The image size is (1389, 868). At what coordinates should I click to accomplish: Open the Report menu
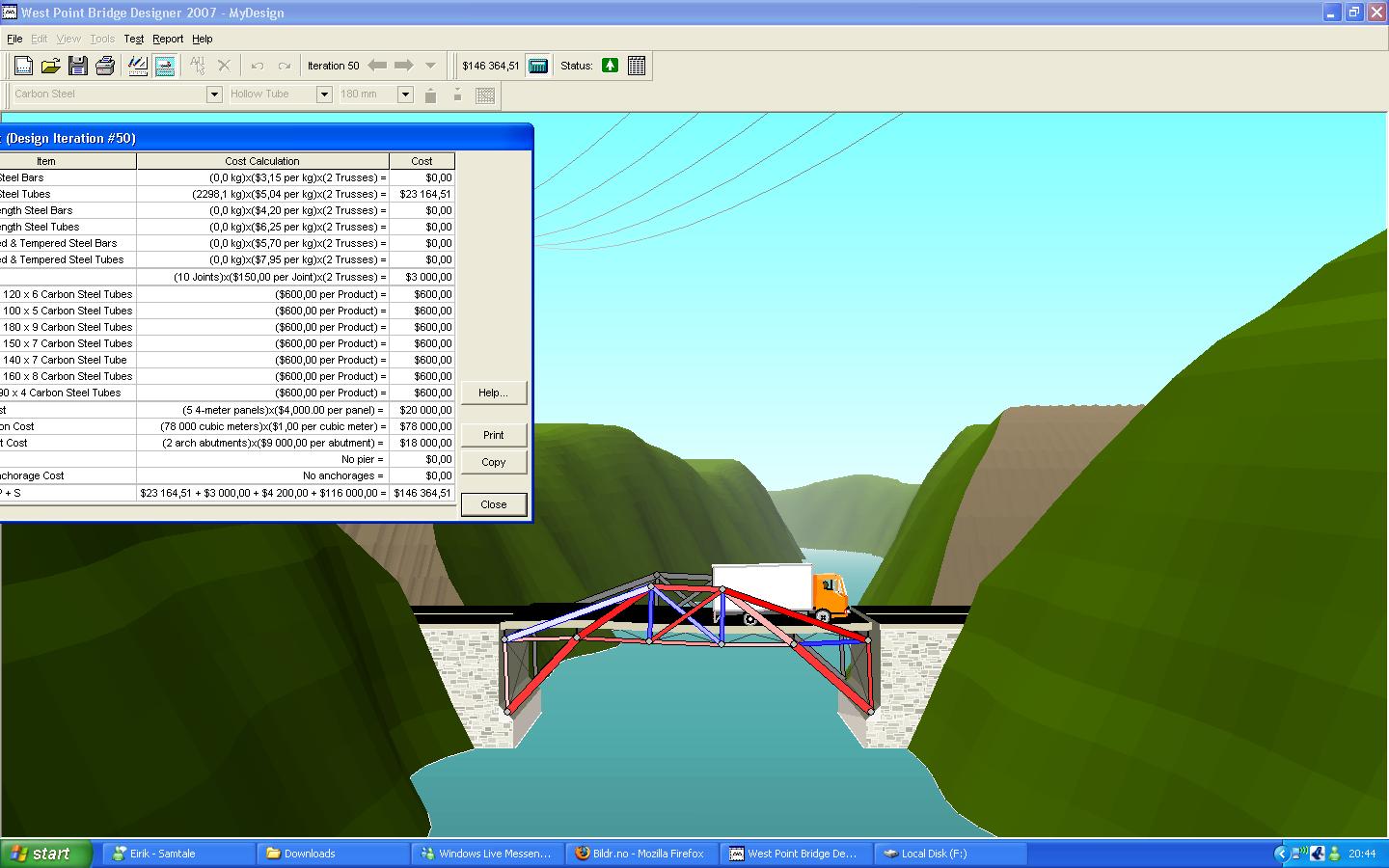(168, 39)
